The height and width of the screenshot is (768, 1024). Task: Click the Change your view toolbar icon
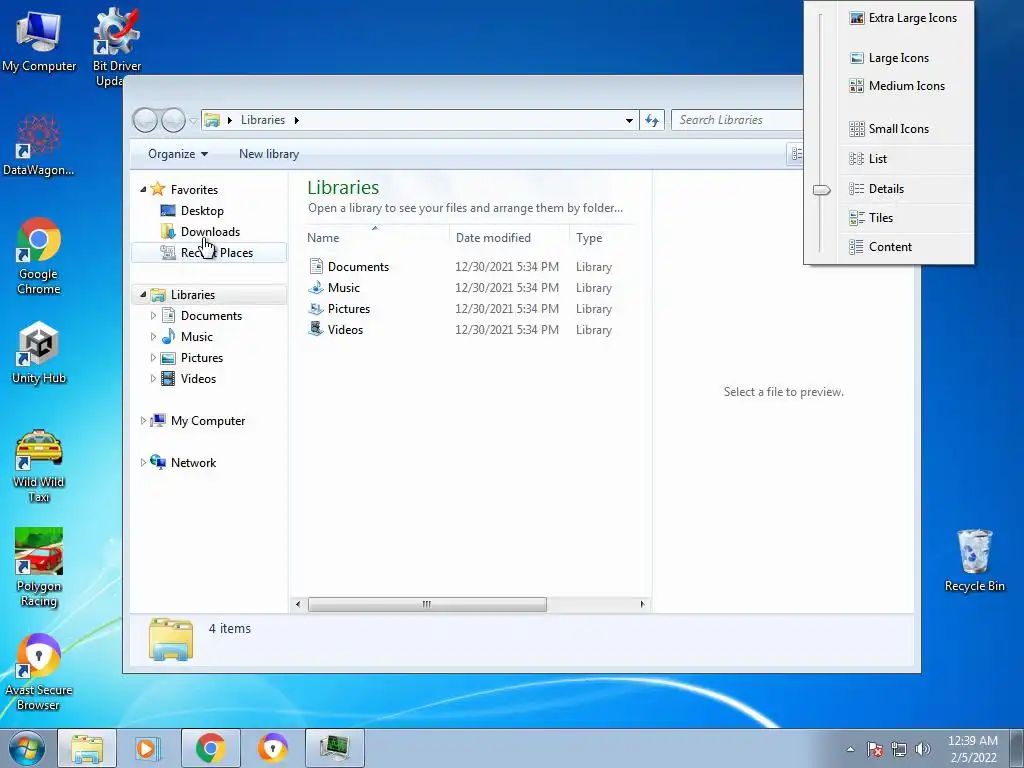[x=795, y=154]
